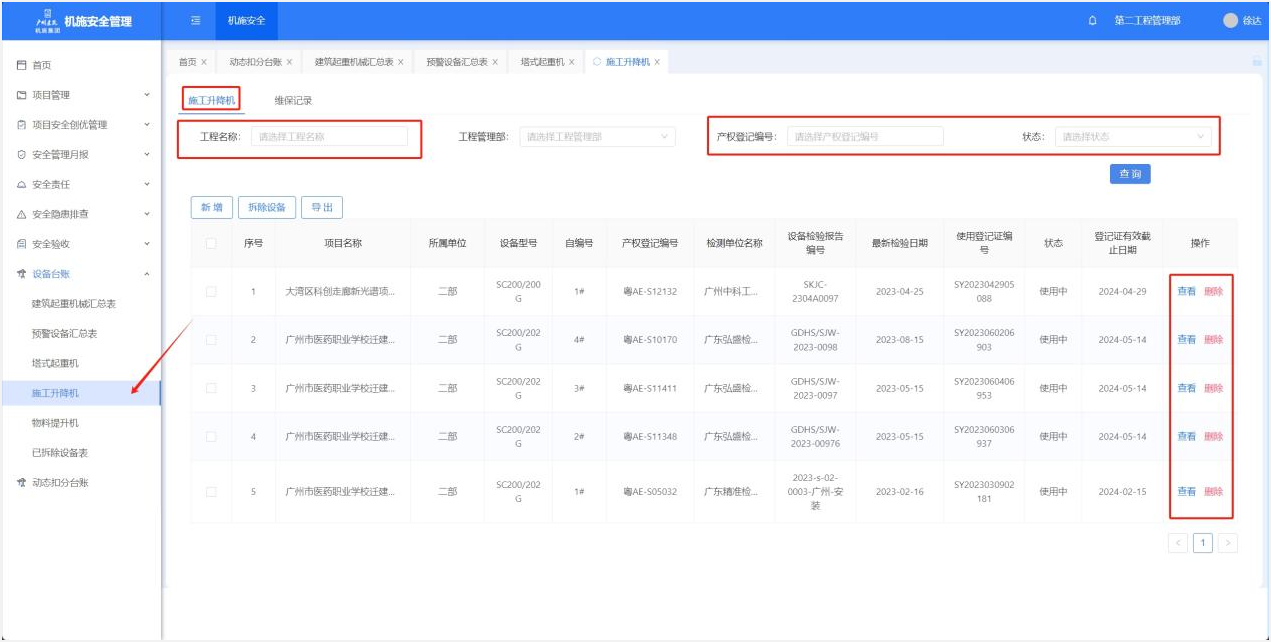Click the 导出 export button
1271x643 pixels.
click(x=321, y=207)
